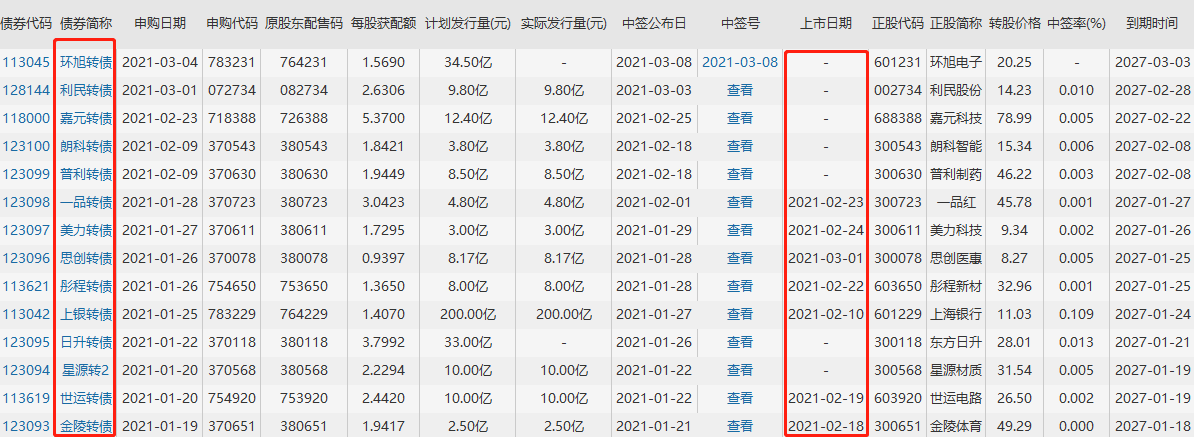This screenshot has height=437, width=1194.
Task: Open 金陵转债 bond name link
Action: [x=86, y=426]
